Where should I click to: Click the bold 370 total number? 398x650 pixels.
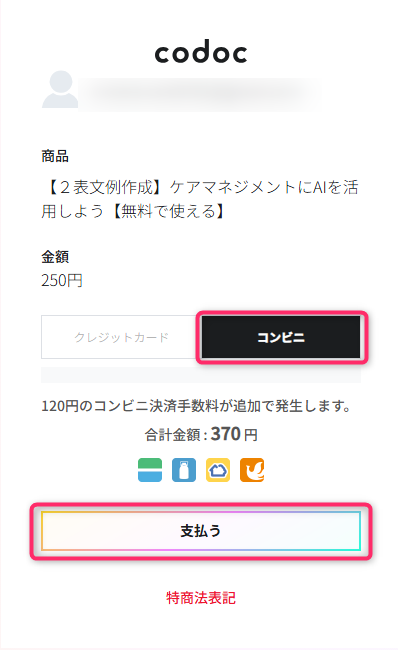point(226,434)
